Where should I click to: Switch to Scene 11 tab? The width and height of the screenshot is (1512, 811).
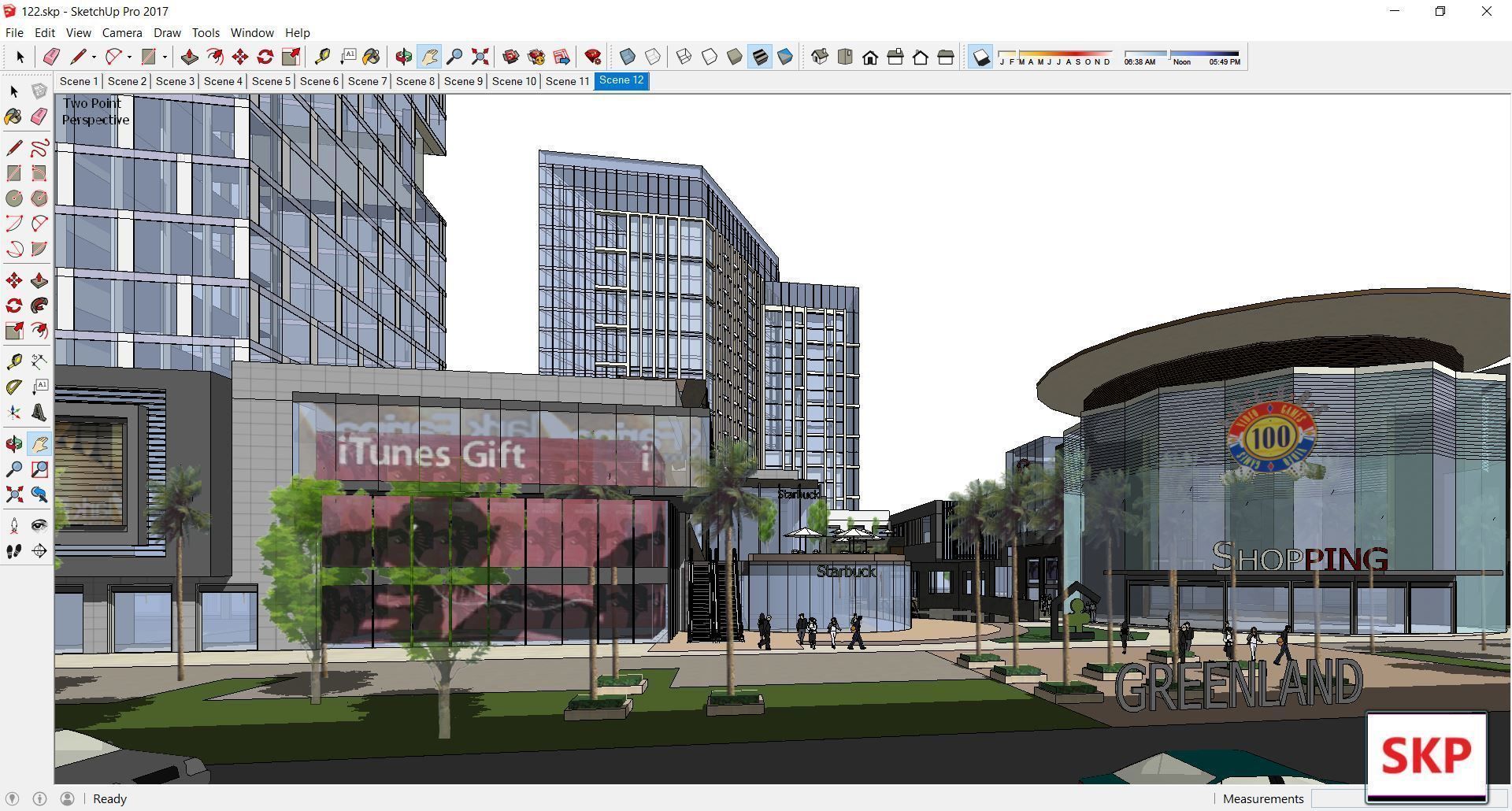coord(567,81)
